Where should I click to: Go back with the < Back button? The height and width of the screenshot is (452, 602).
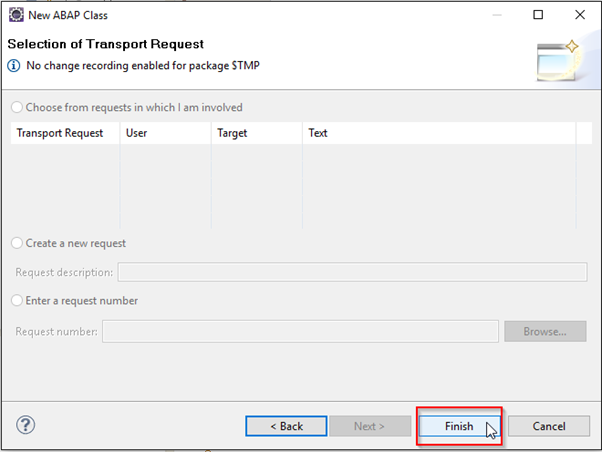(x=286, y=426)
